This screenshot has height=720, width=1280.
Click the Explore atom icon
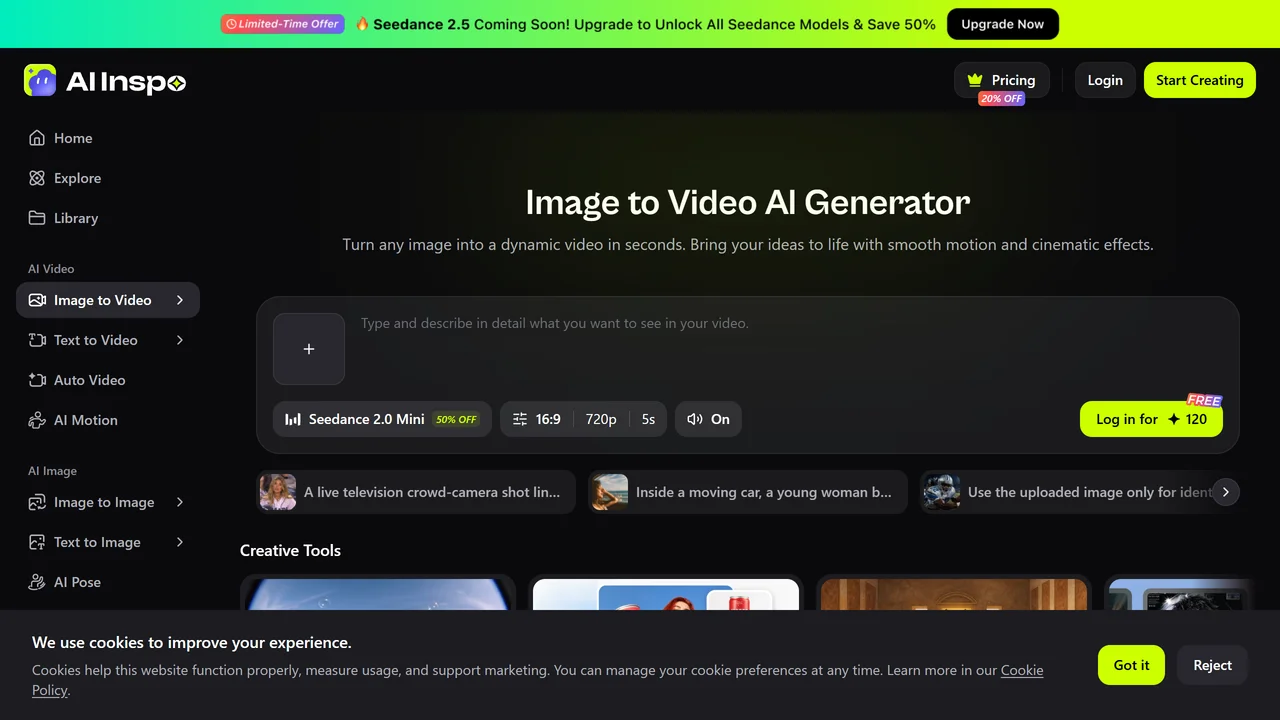tap(37, 178)
